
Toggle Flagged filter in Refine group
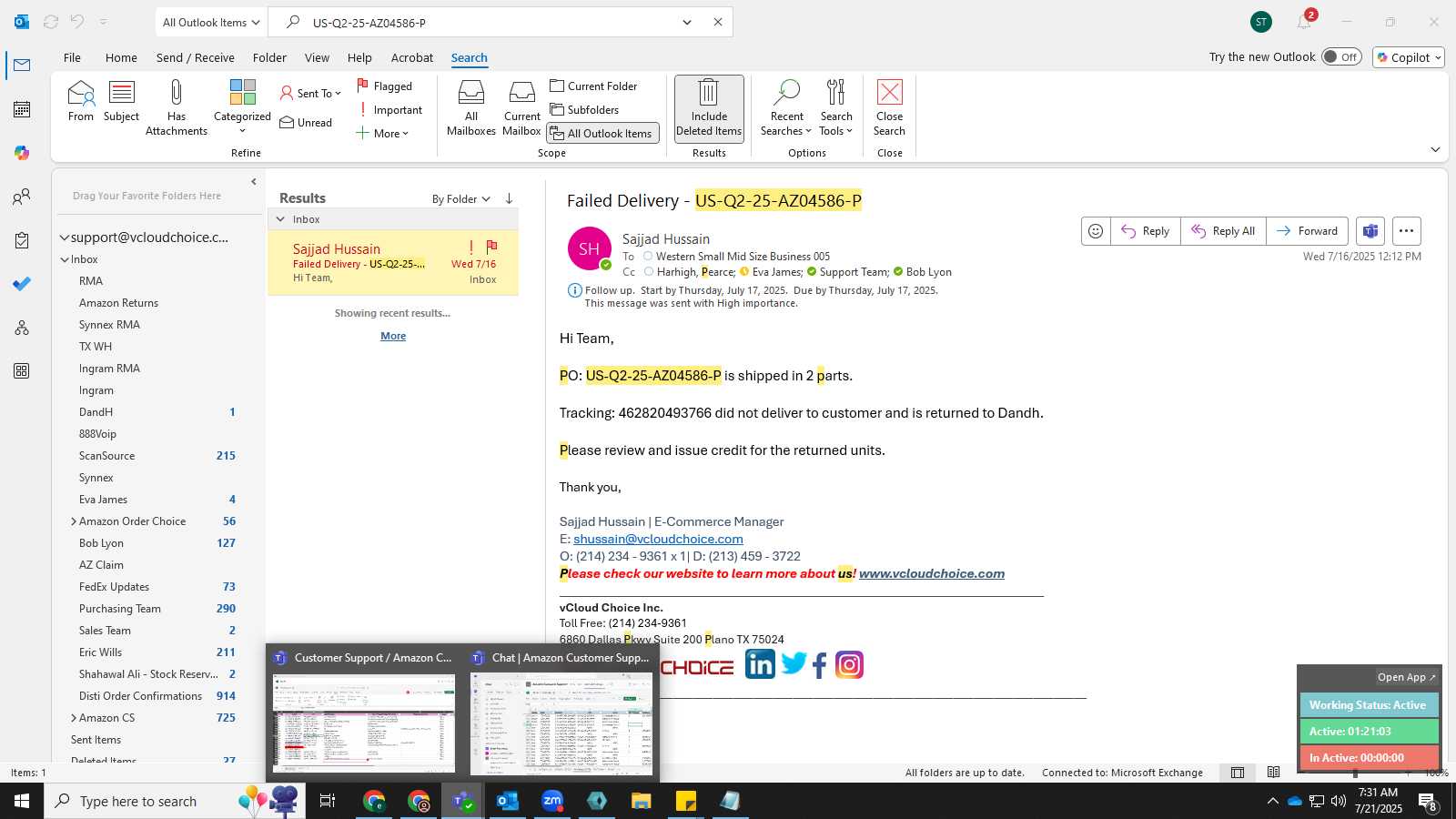(x=385, y=86)
